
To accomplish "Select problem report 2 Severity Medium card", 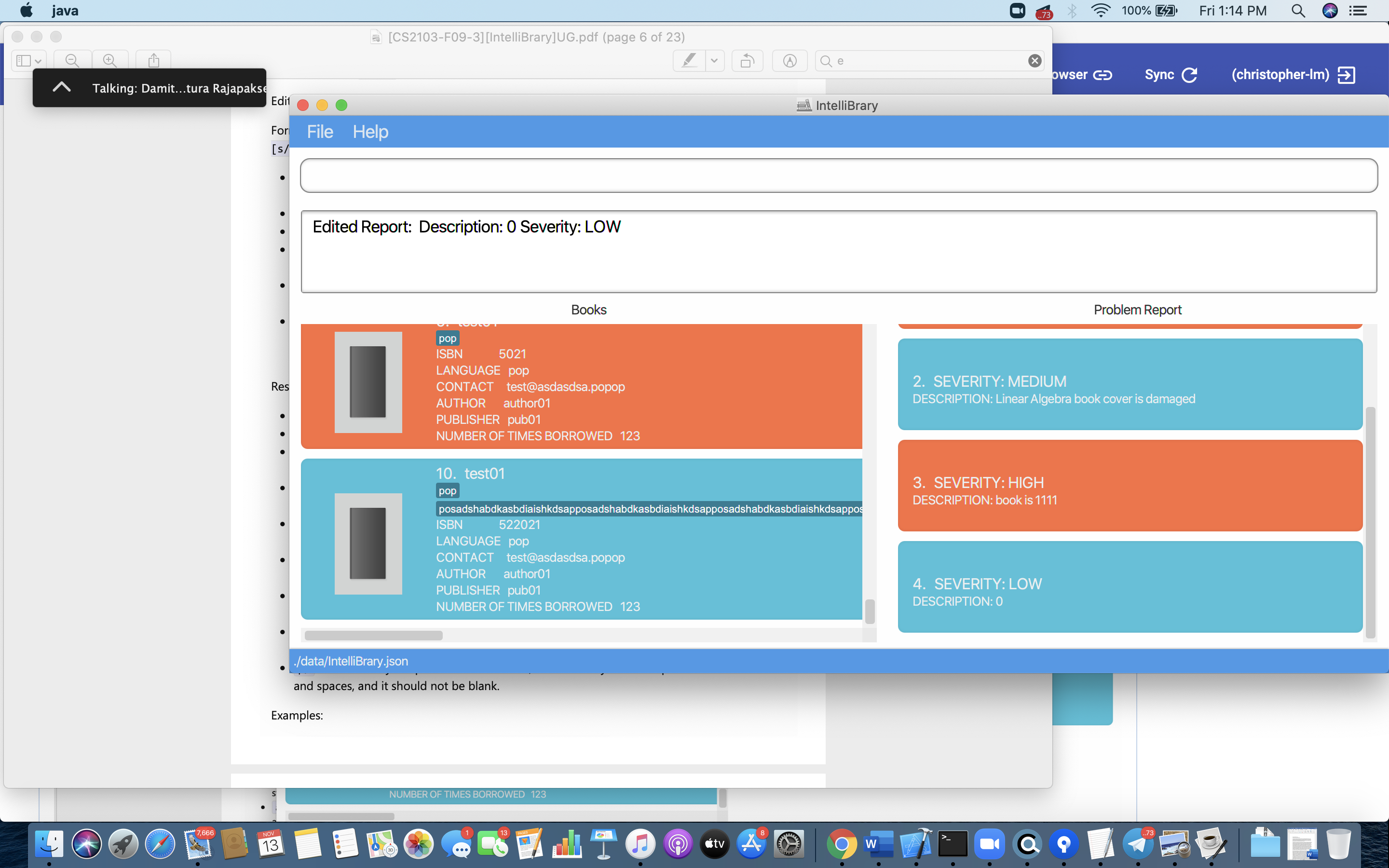I will click(x=1130, y=384).
